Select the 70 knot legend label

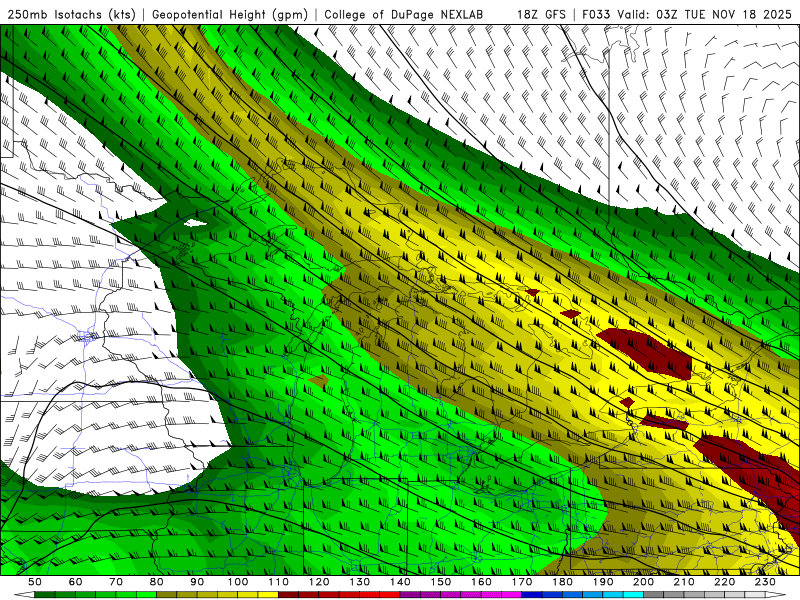tap(116, 582)
